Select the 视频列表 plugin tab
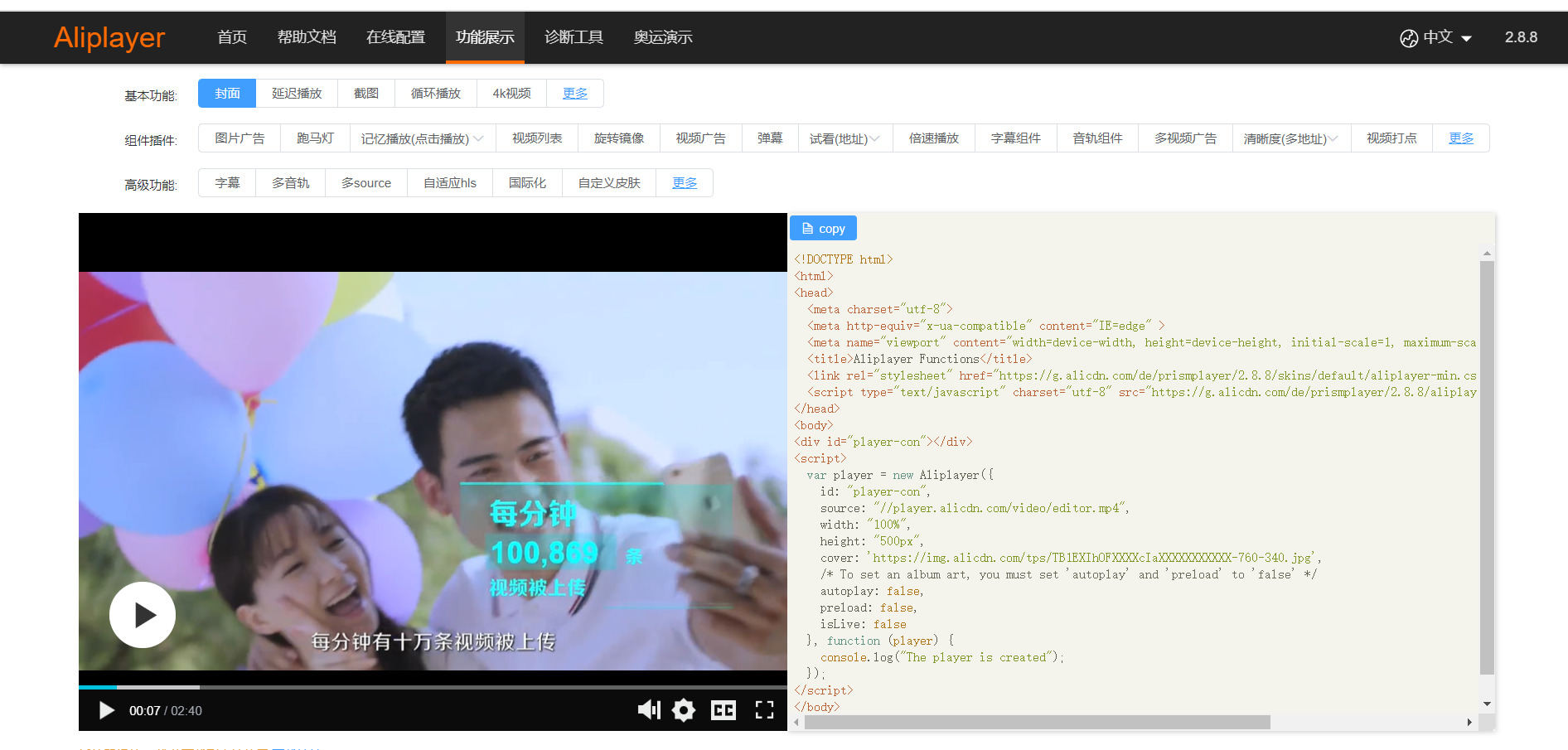The width and height of the screenshot is (1568, 750). coord(537,138)
